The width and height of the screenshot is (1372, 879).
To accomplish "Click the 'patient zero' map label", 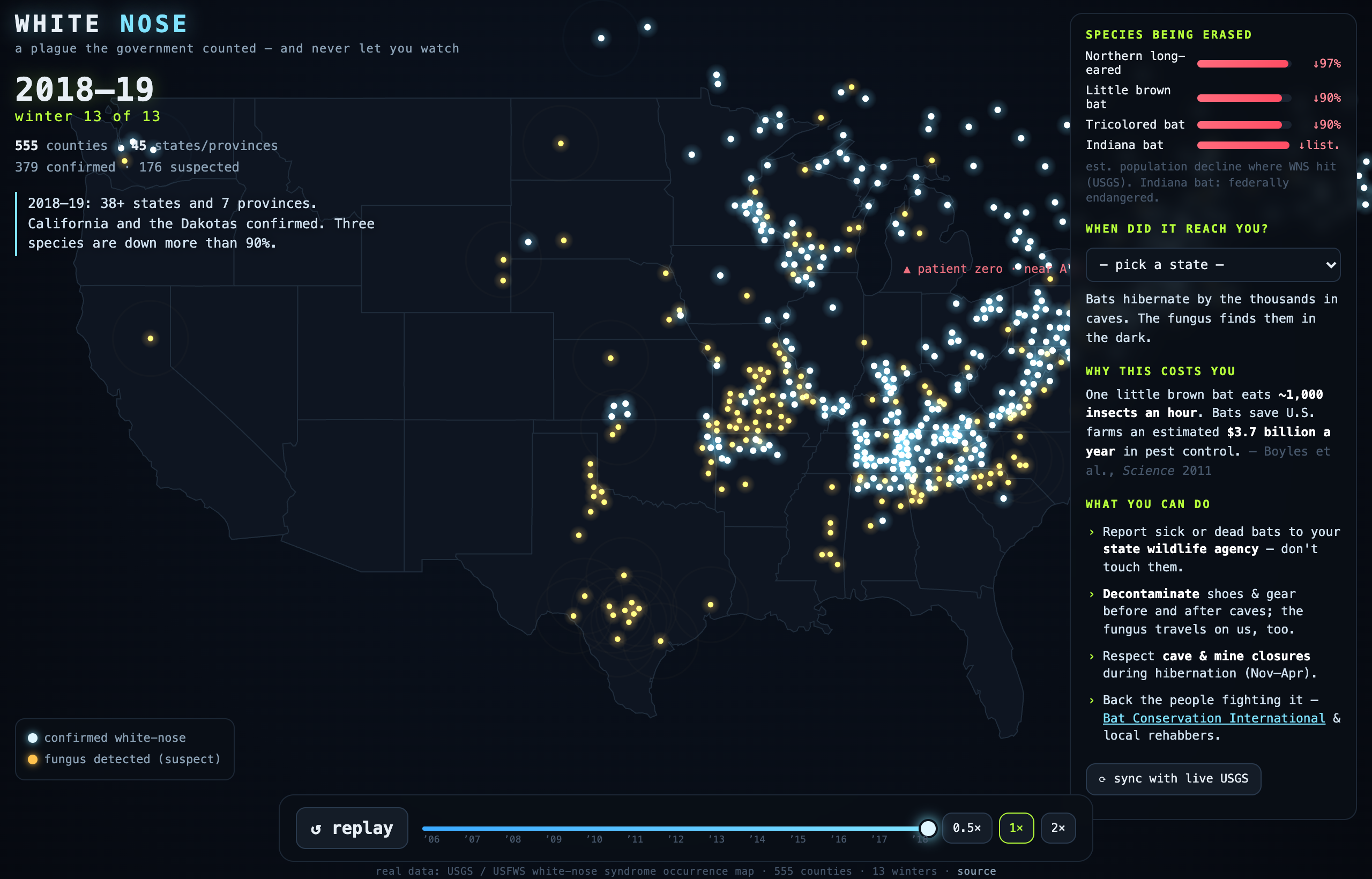I will click(x=960, y=269).
